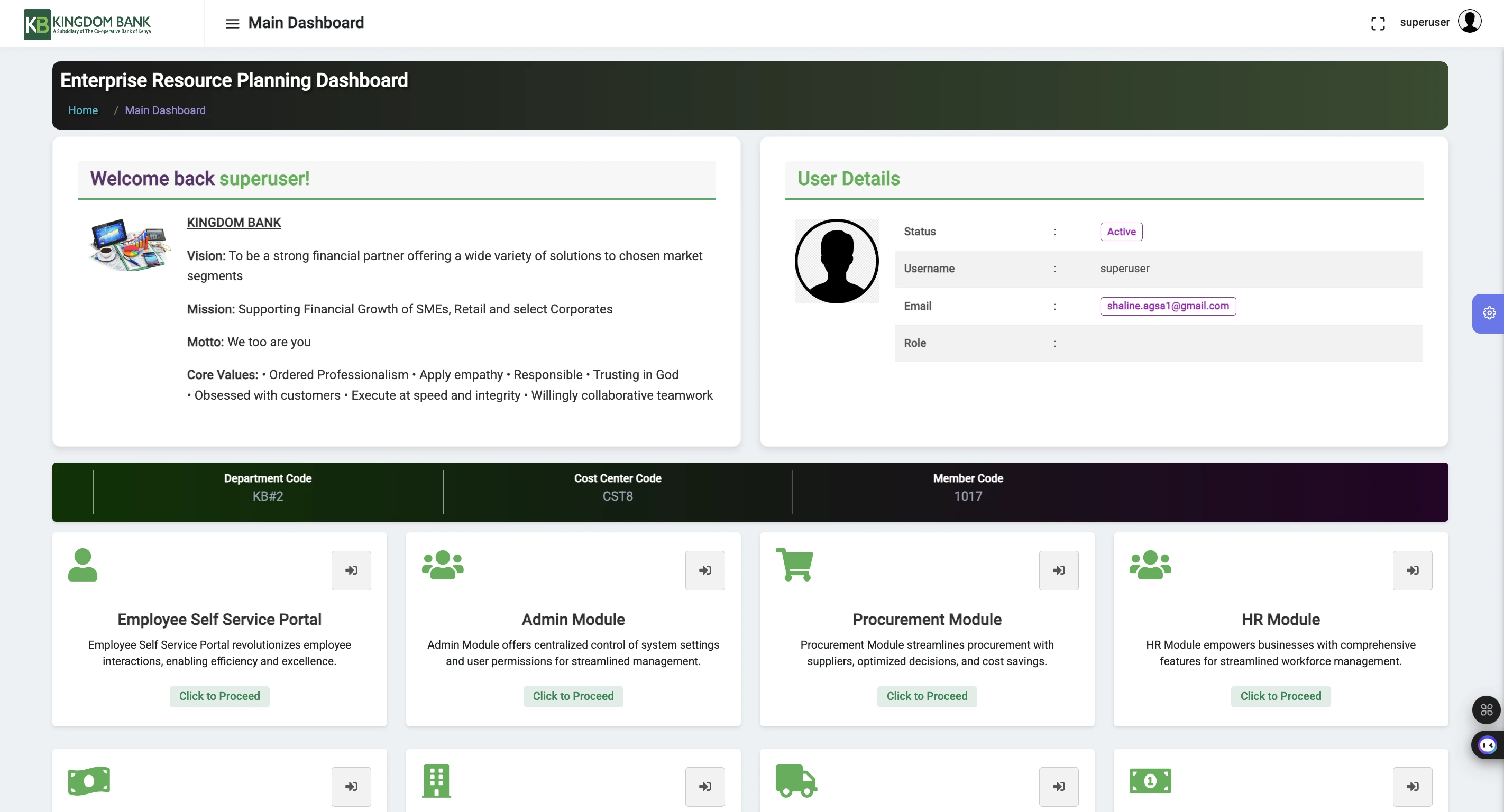Open the settings gear side panel

pos(1489,313)
